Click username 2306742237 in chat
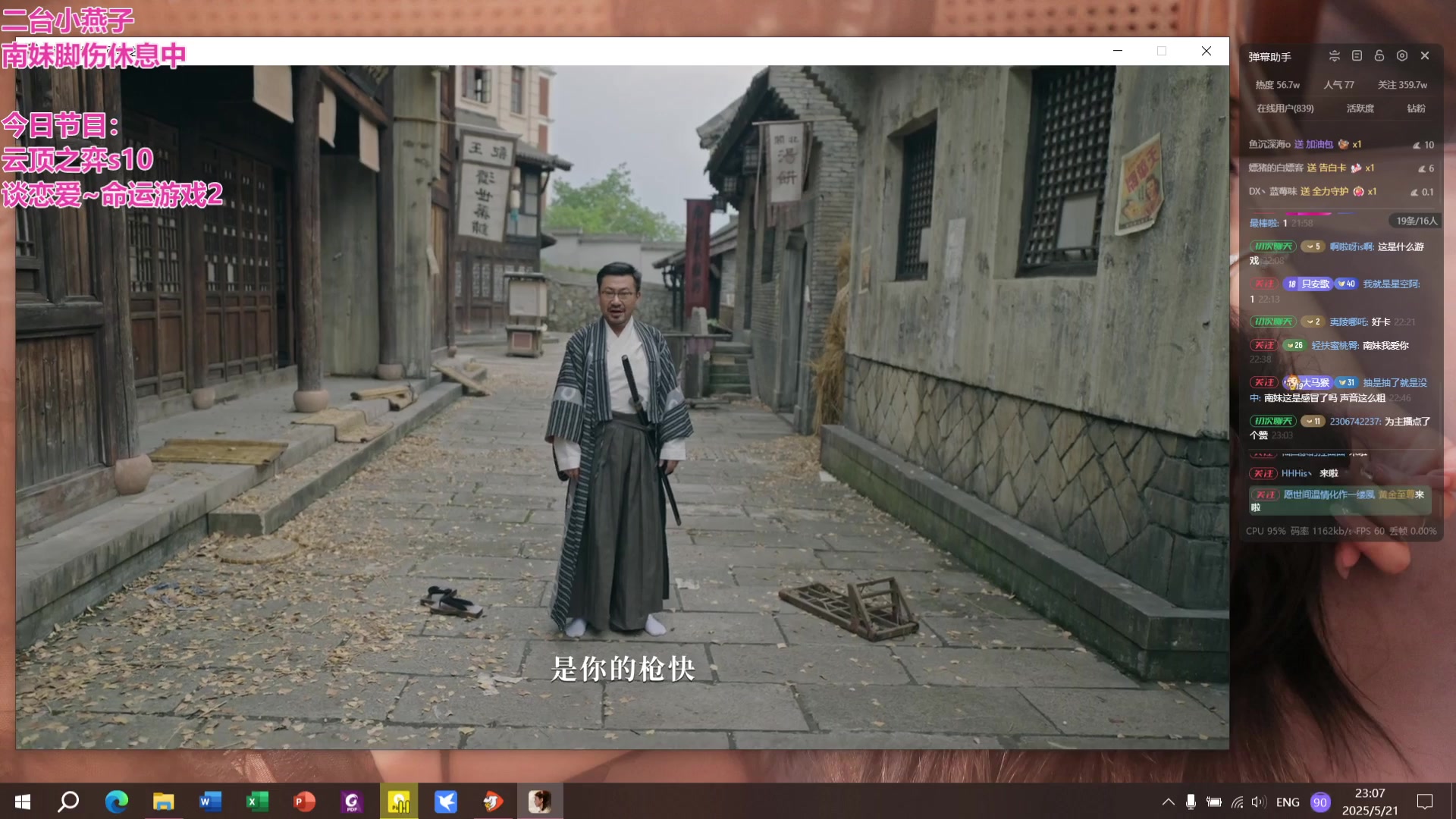1456x819 pixels. (1354, 421)
